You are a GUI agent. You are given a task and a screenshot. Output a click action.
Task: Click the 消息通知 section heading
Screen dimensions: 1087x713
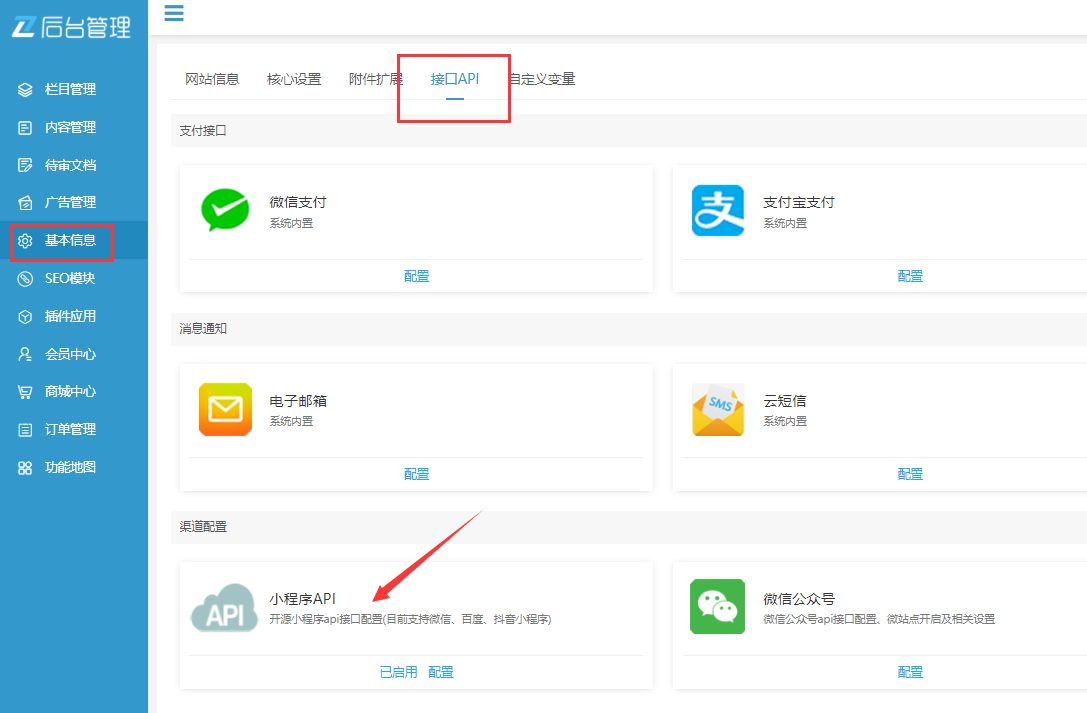[x=203, y=328]
